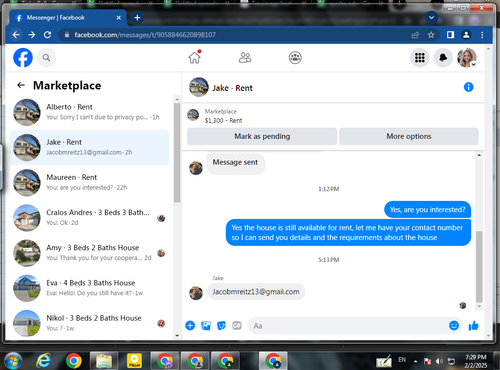The height and width of the screenshot is (370, 500).
Task: Open the media player taskbar icon
Action: pyautogui.click(x=134, y=361)
